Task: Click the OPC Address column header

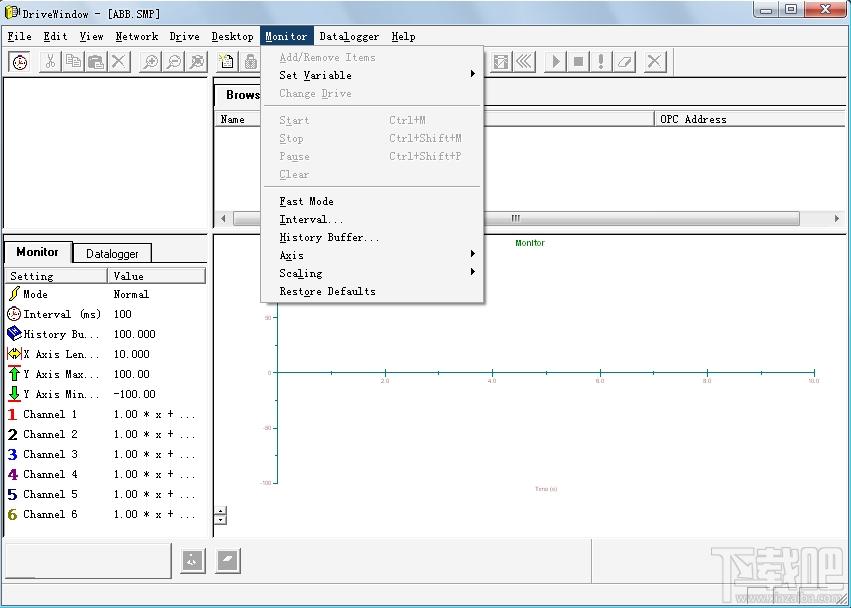Action: point(750,119)
